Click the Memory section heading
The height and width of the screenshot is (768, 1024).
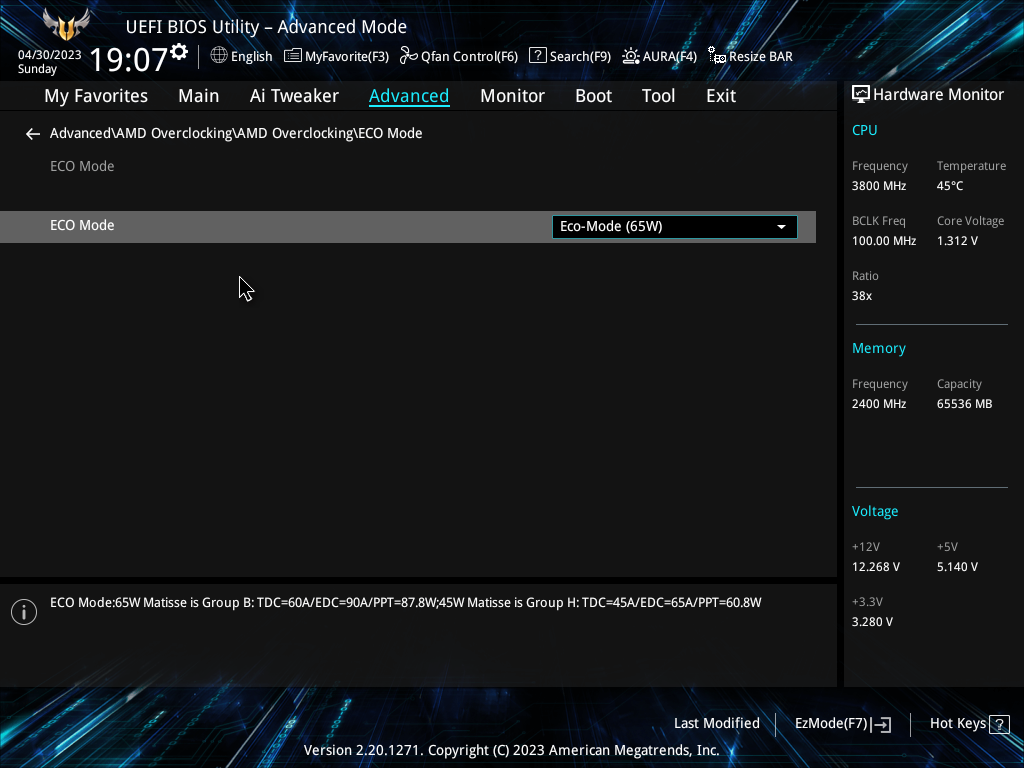(878, 349)
